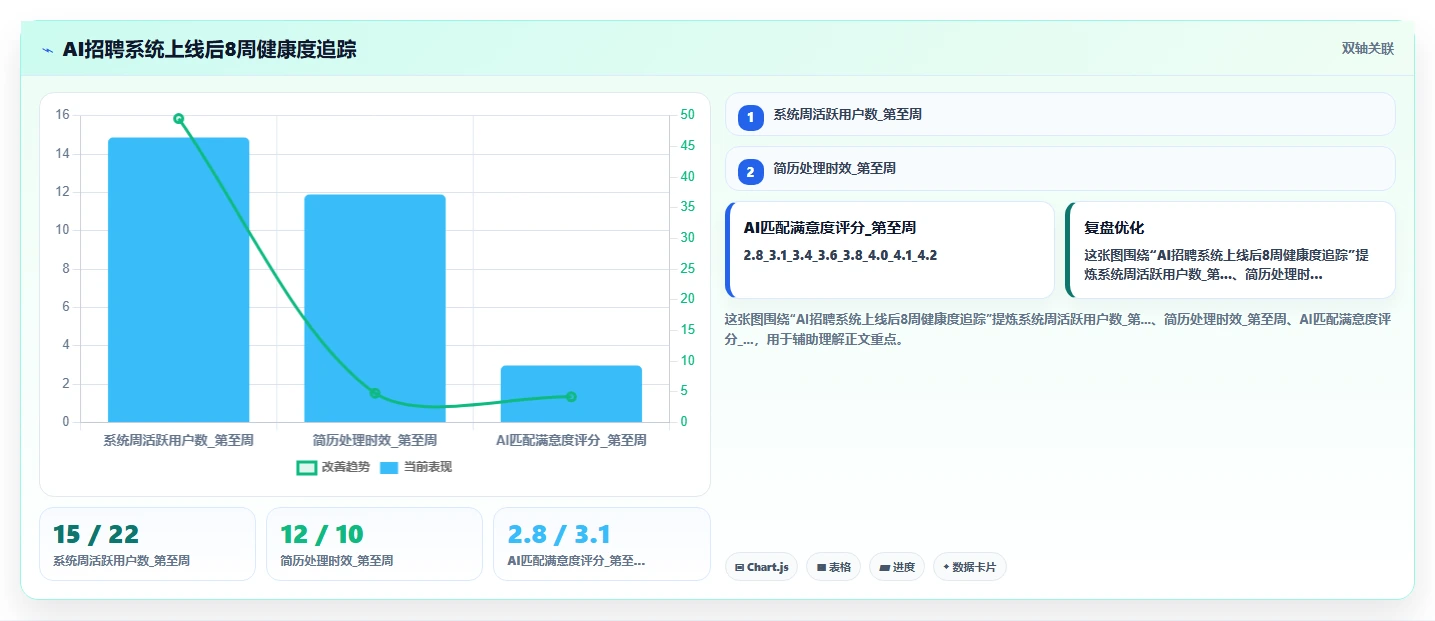Select the 表格 tag
Viewport: 1435px width, 621px height.
(833, 567)
